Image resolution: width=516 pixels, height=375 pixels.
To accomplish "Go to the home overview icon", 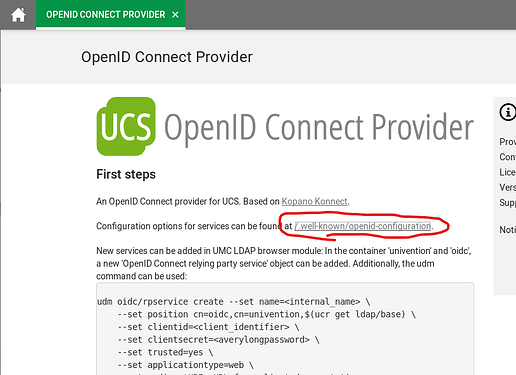I will coord(18,15).
